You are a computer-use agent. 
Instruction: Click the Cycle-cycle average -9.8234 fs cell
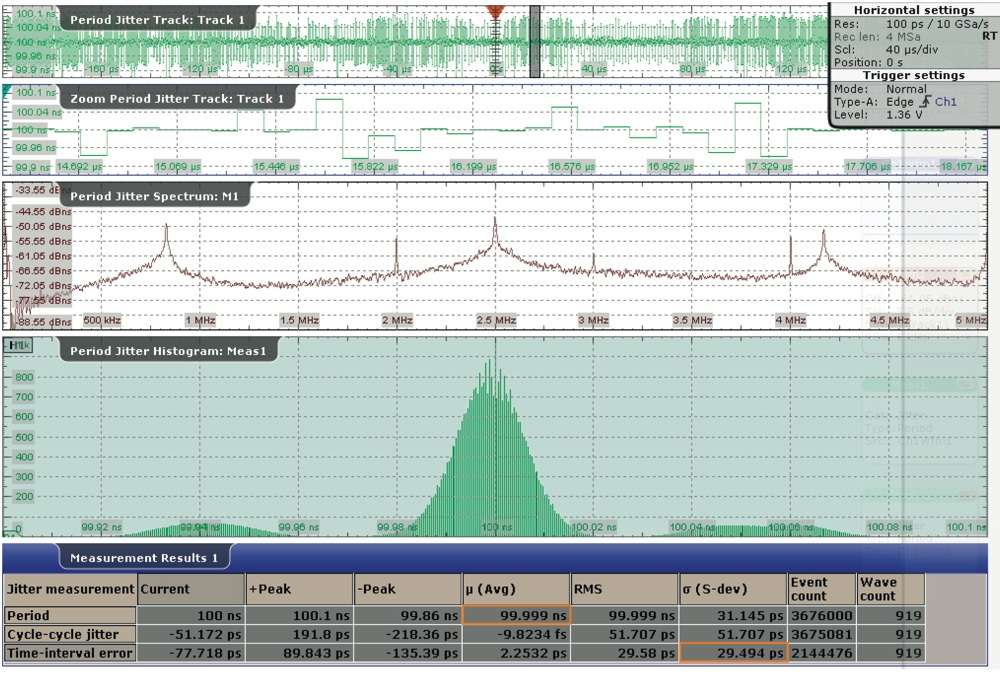pos(516,634)
